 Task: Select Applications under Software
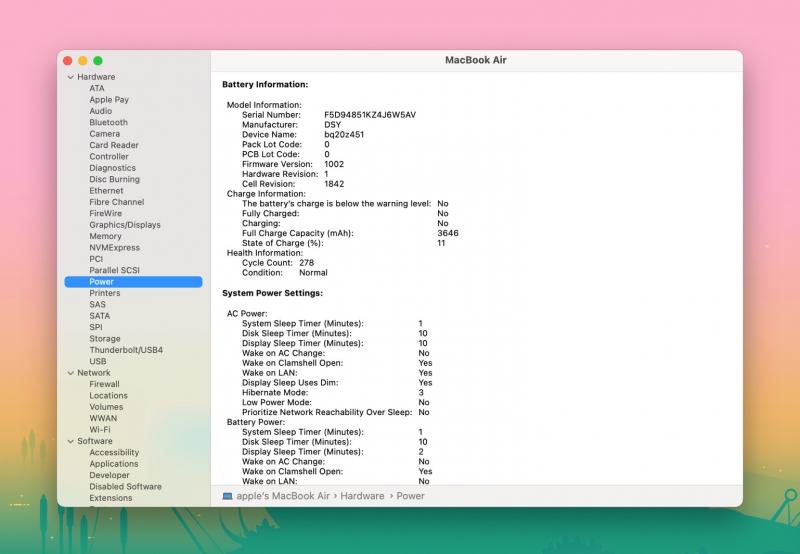[114, 464]
